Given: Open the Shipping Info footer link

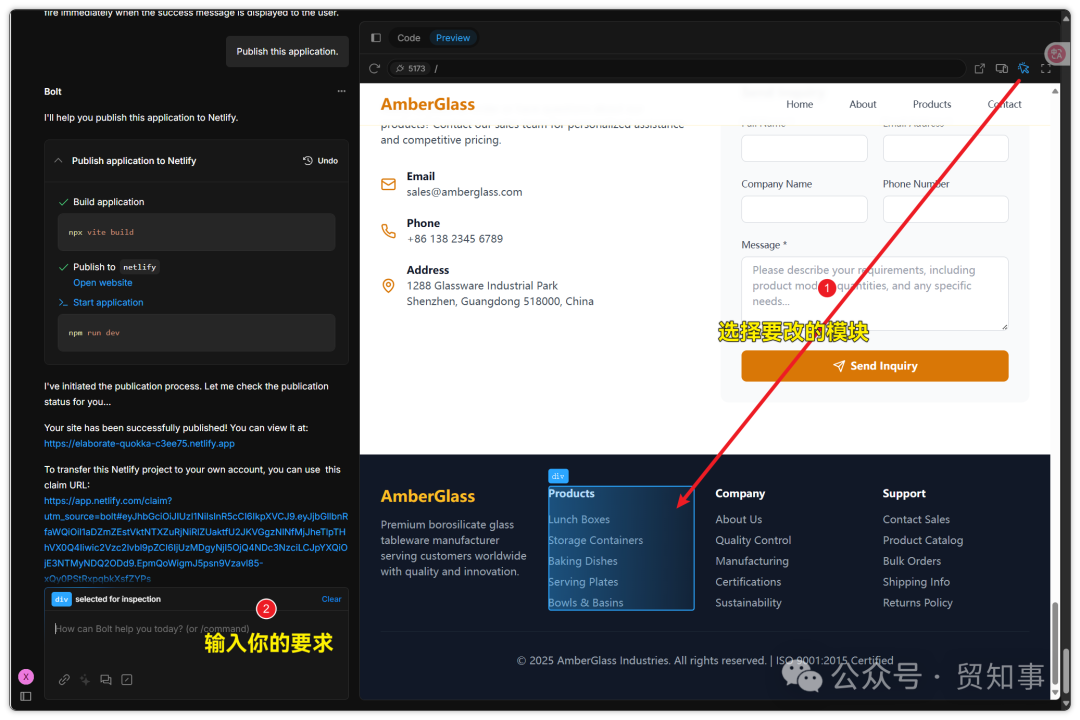Looking at the screenshot, I should [x=916, y=582].
